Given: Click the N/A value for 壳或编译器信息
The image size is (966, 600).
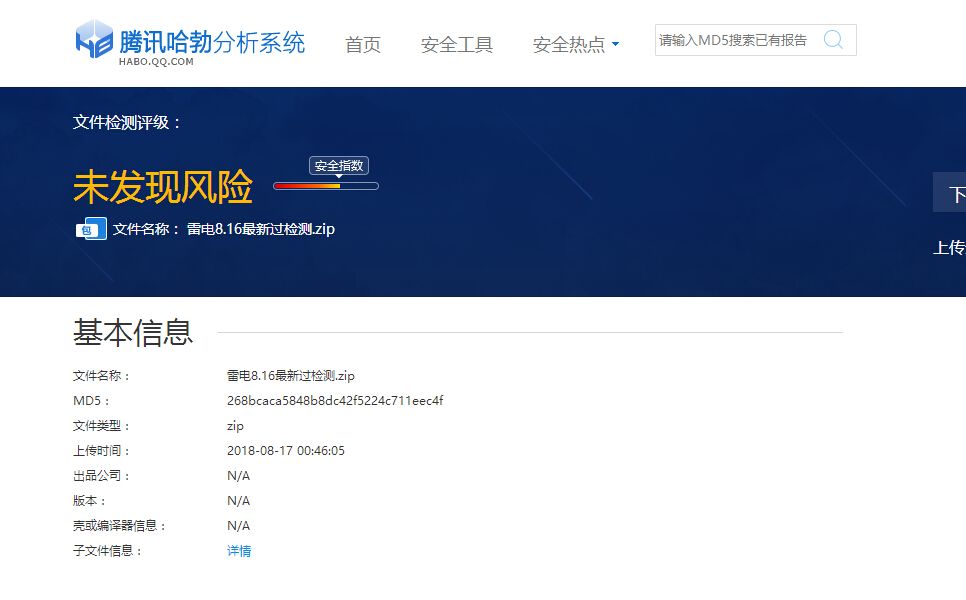Looking at the screenshot, I should [238, 525].
